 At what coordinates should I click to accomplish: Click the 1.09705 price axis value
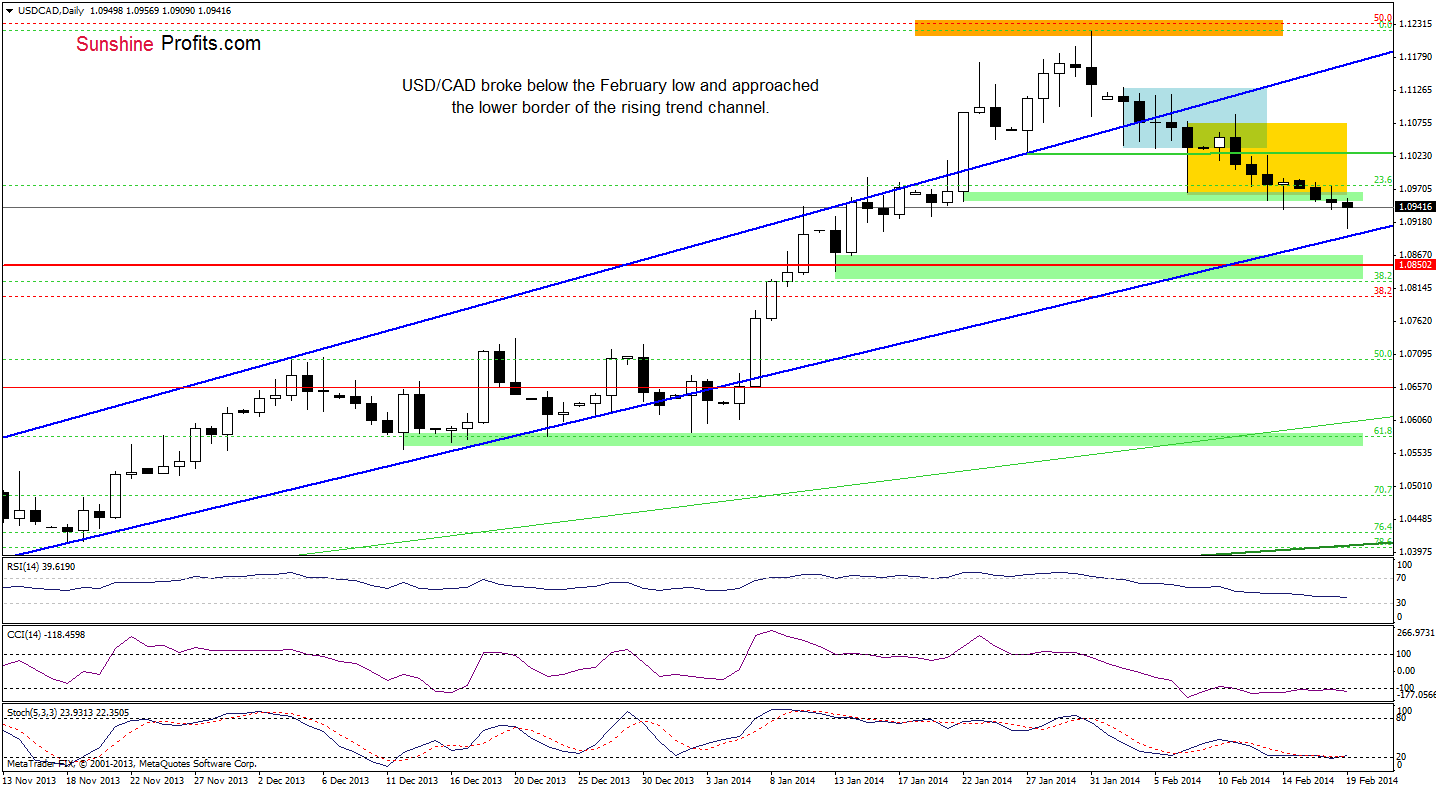coord(1416,189)
